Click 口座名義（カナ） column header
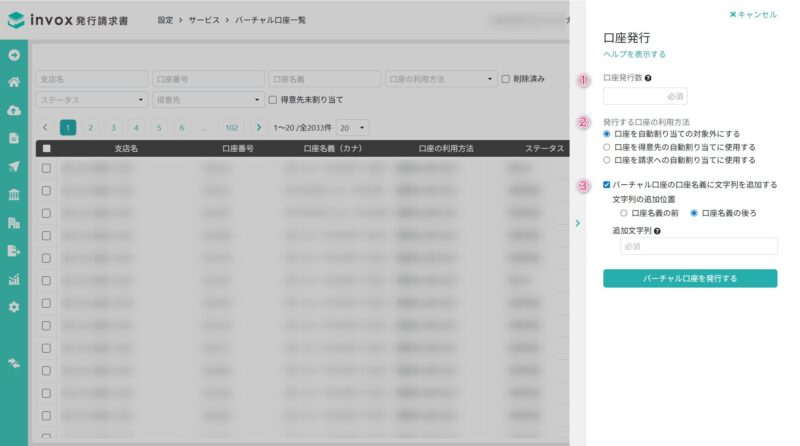The width and height of the screenshot is (800, 446). (333, 148)
